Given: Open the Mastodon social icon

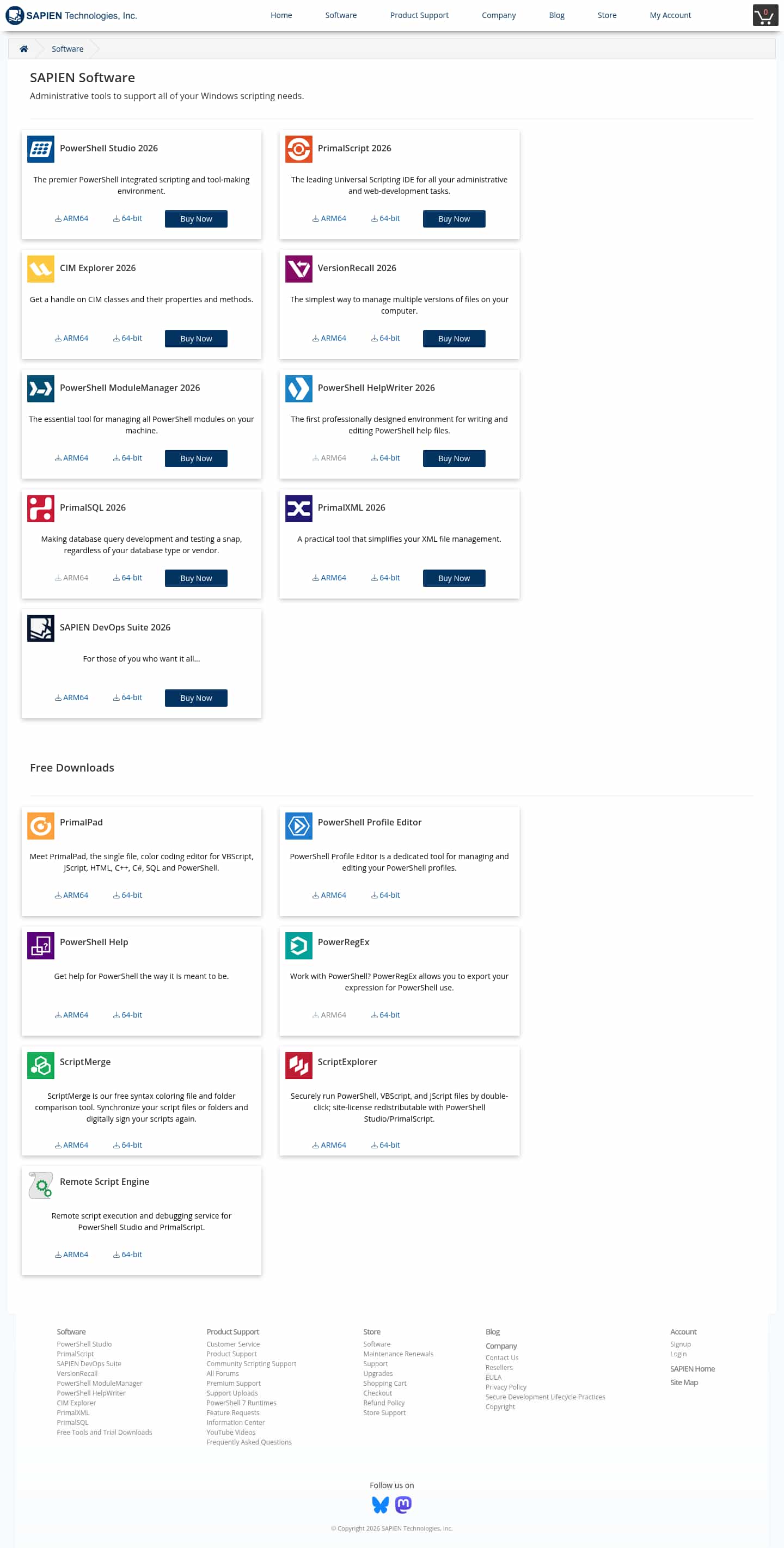Looking at the screenshot, I should tap(403, 1504).
